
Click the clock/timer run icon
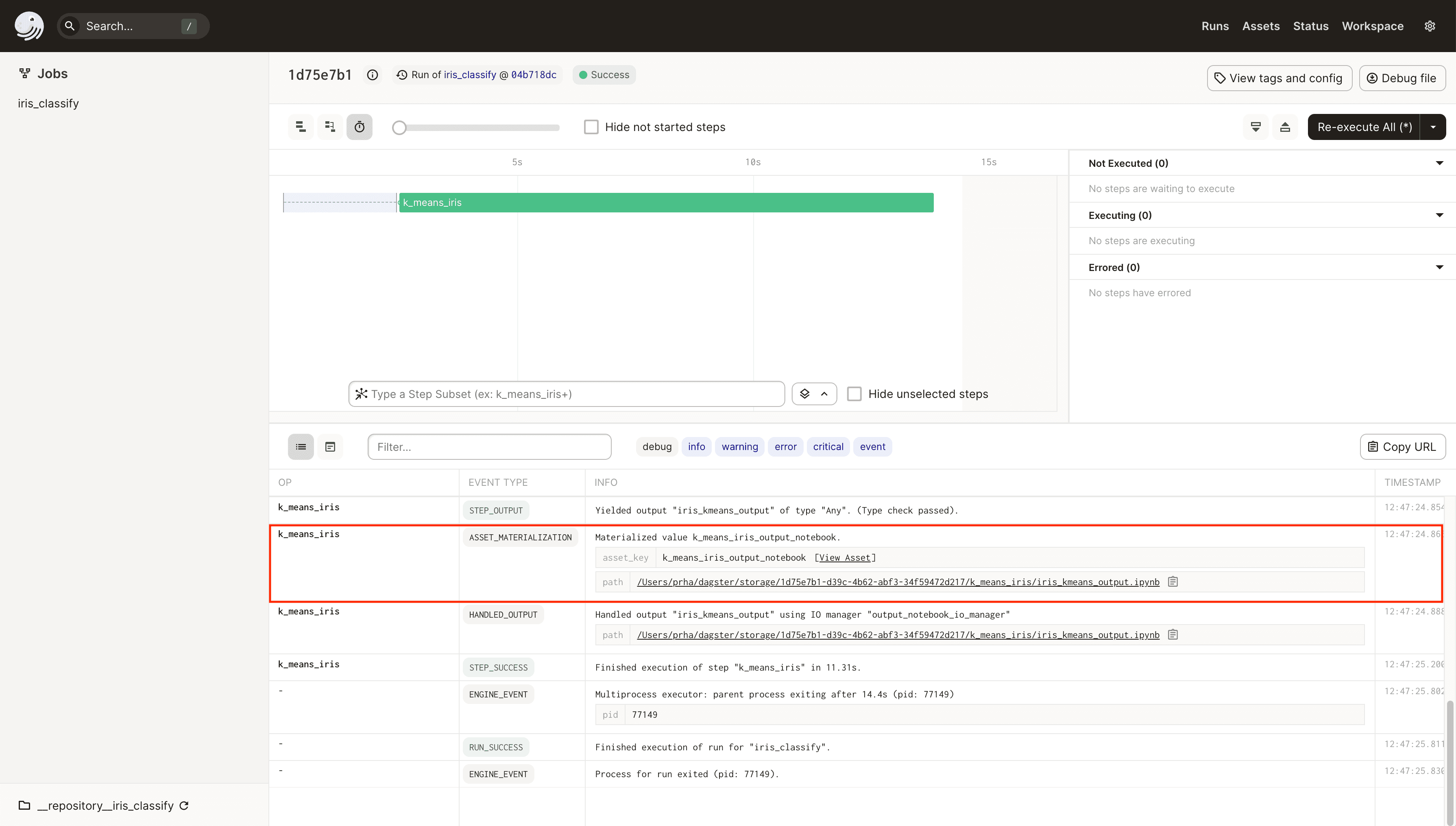point(359,127)
